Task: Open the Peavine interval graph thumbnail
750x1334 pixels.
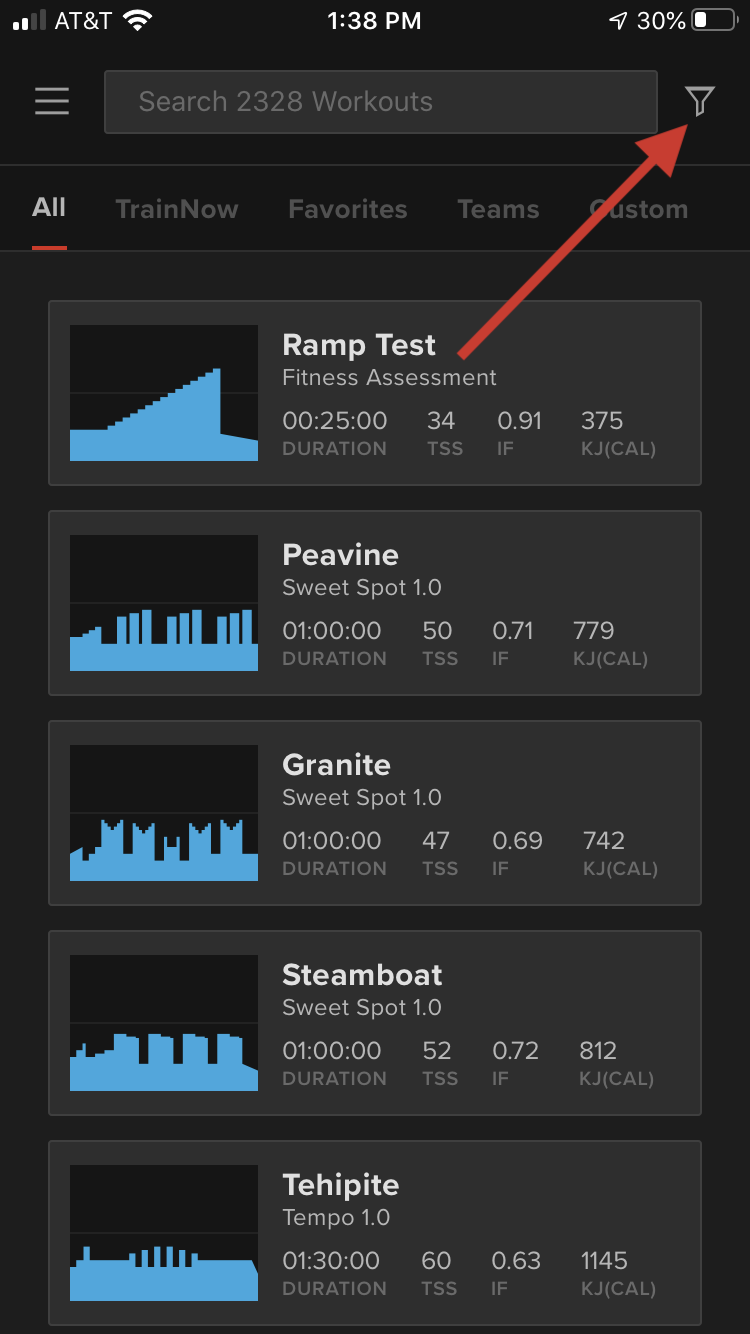Action: pos(164,603)
